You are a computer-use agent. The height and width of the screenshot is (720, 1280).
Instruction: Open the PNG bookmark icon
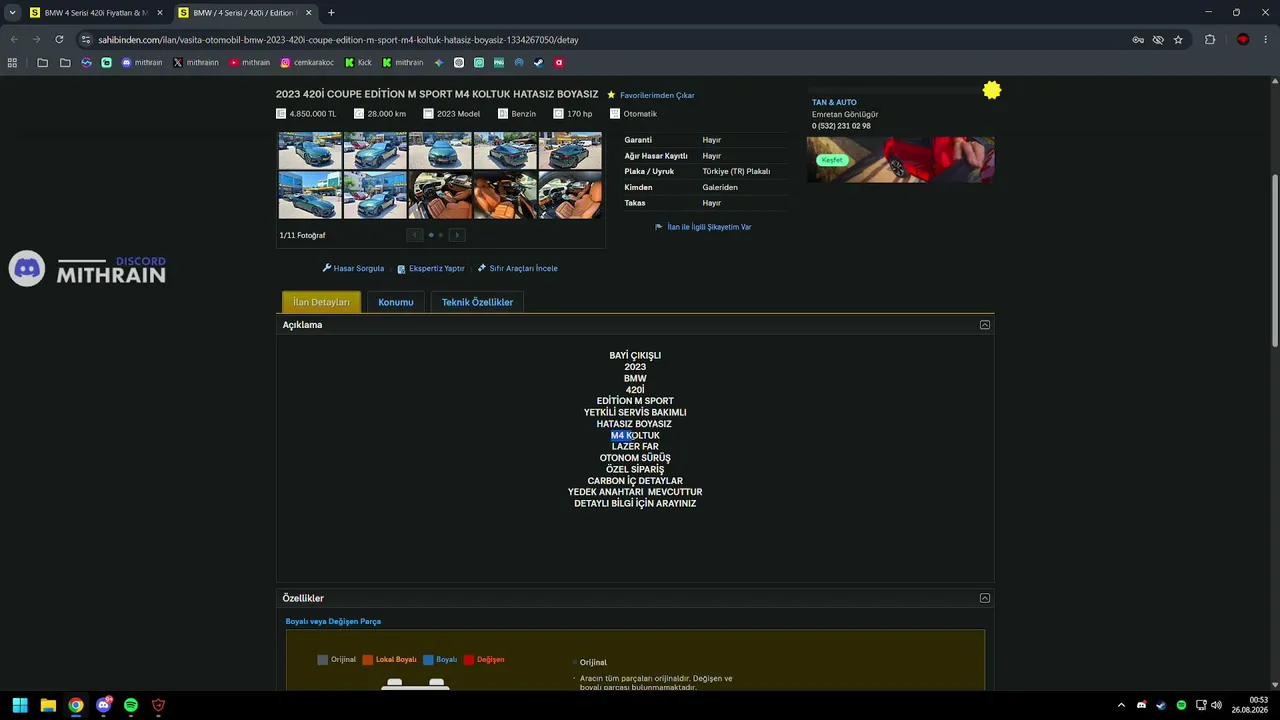pos(498,62)
